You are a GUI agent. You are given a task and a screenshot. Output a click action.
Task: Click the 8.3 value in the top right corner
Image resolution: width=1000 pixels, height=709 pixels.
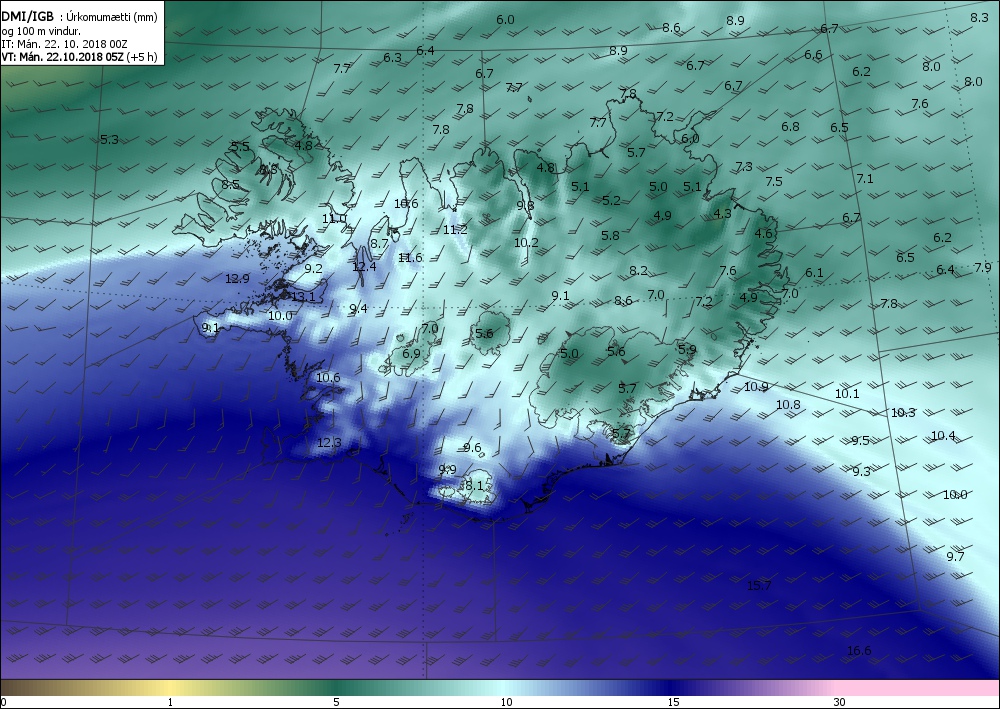pyautogui.click(x=980, y=17)
